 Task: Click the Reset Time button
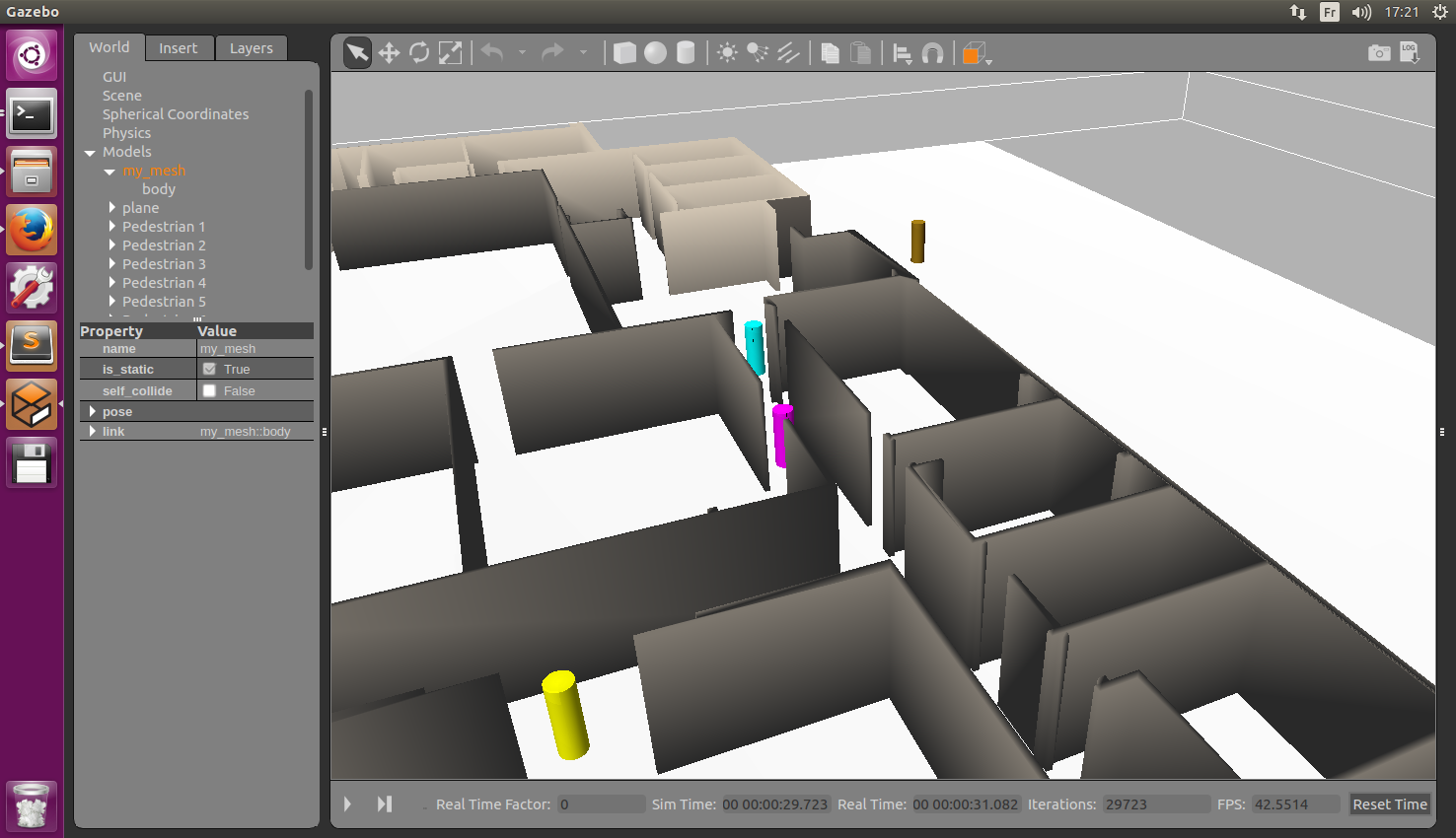(x=1389, y=804)
